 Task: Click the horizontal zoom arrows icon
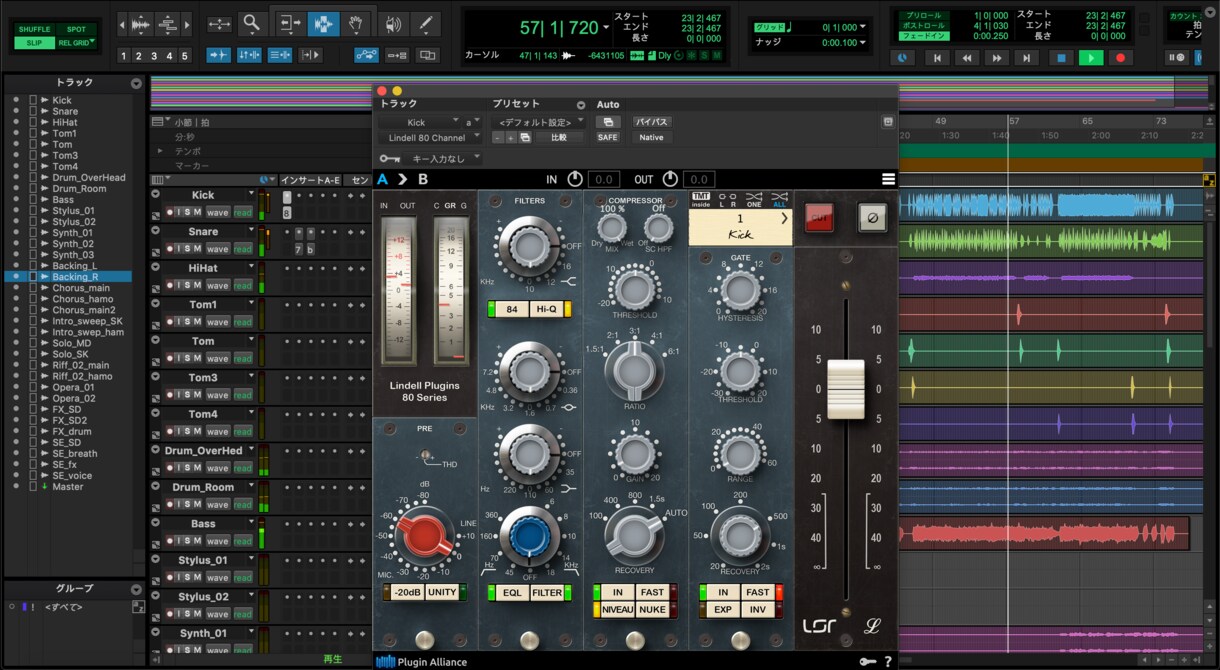(219, 23)
